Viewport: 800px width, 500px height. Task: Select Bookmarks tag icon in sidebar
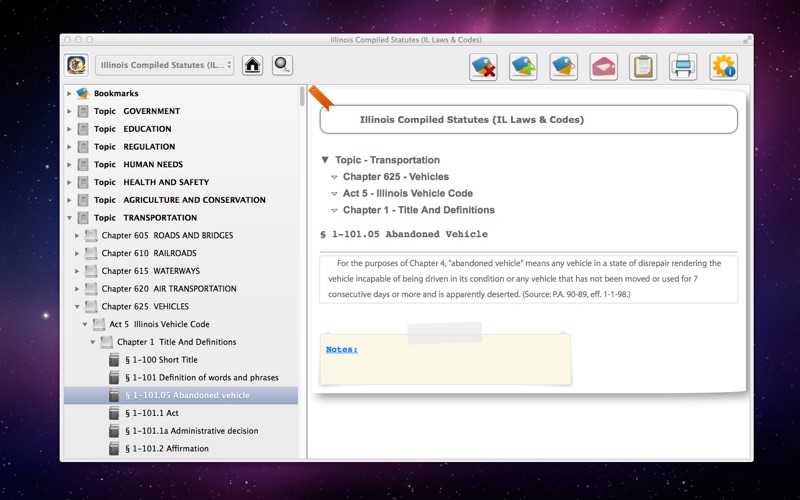[83, 93]
